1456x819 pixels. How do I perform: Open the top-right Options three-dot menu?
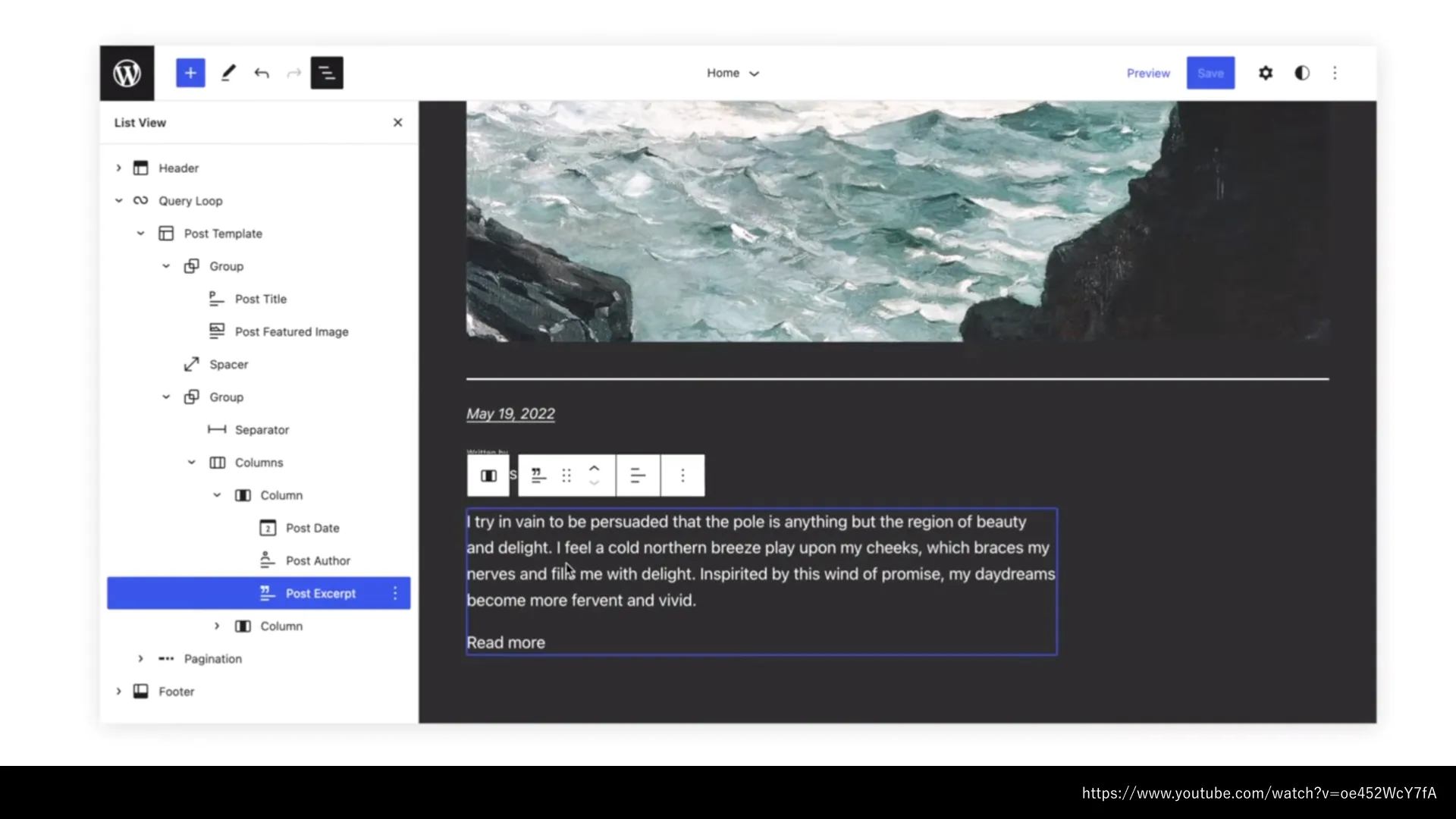[1335, 73]
